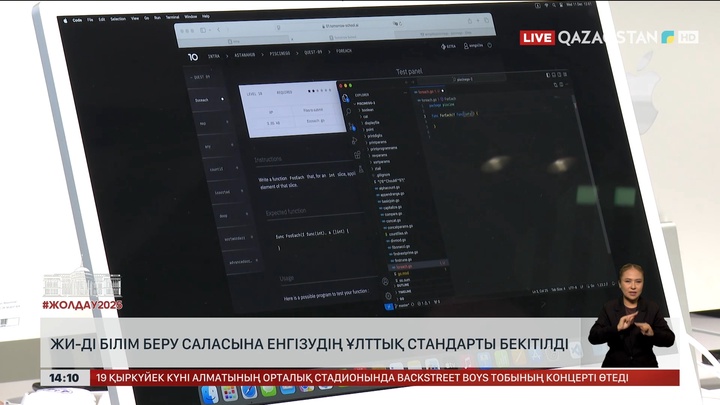This screenshot has width=720, height=405.
Task: Open VS Code Manage gear icon
Action: [x=388, y=295]
